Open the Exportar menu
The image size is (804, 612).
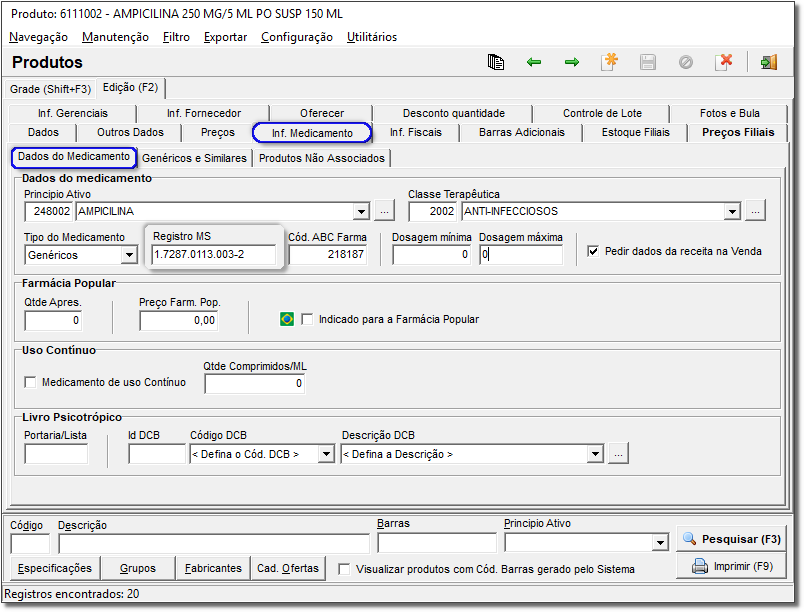226,37
